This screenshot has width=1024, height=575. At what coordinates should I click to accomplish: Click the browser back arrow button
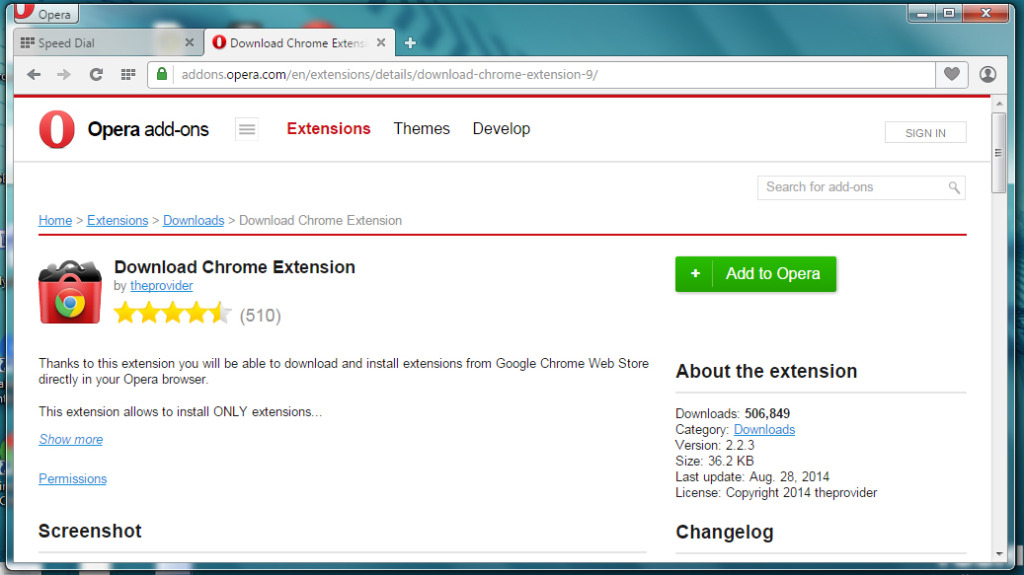tap(34, 75)
